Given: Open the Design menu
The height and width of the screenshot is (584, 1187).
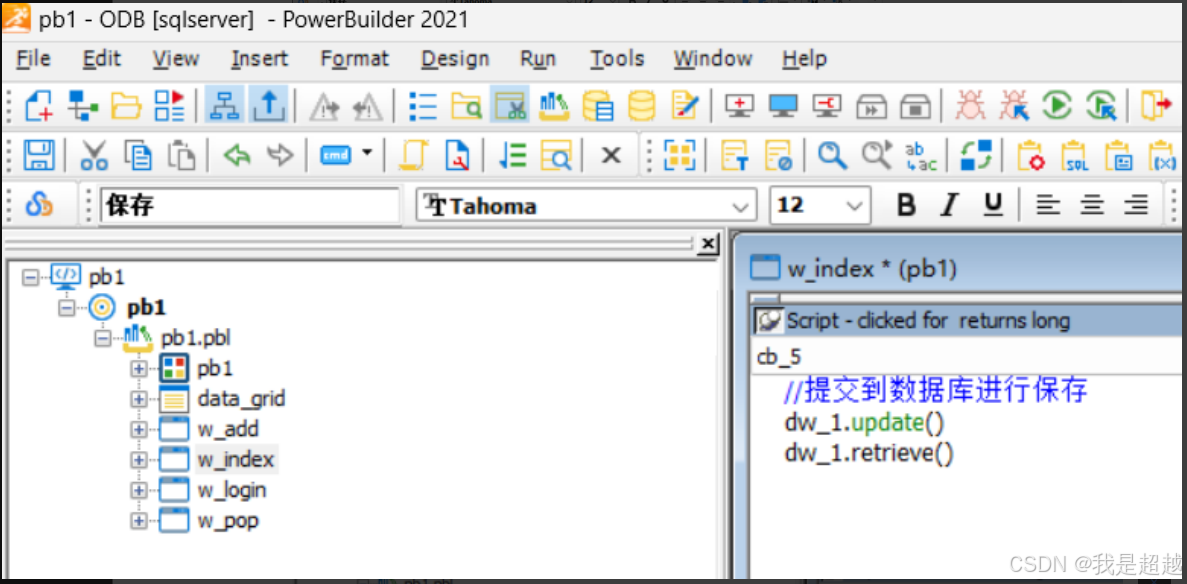Looking at the screenshot, I should tap(454, 59).
